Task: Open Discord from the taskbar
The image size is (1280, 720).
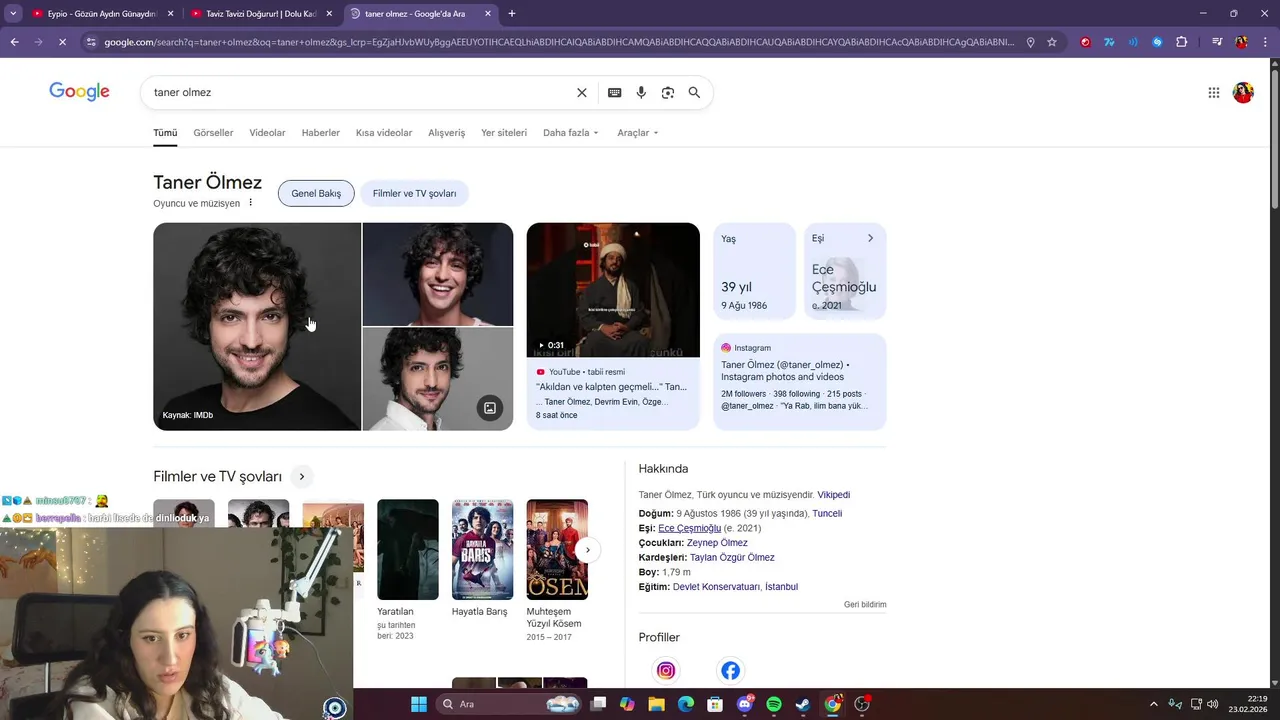Action: click(x=745, y=704)
